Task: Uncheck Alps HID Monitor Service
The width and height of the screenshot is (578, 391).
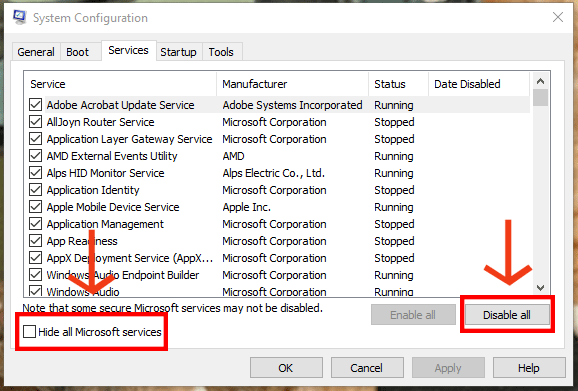Action: (x=35, y=173)
